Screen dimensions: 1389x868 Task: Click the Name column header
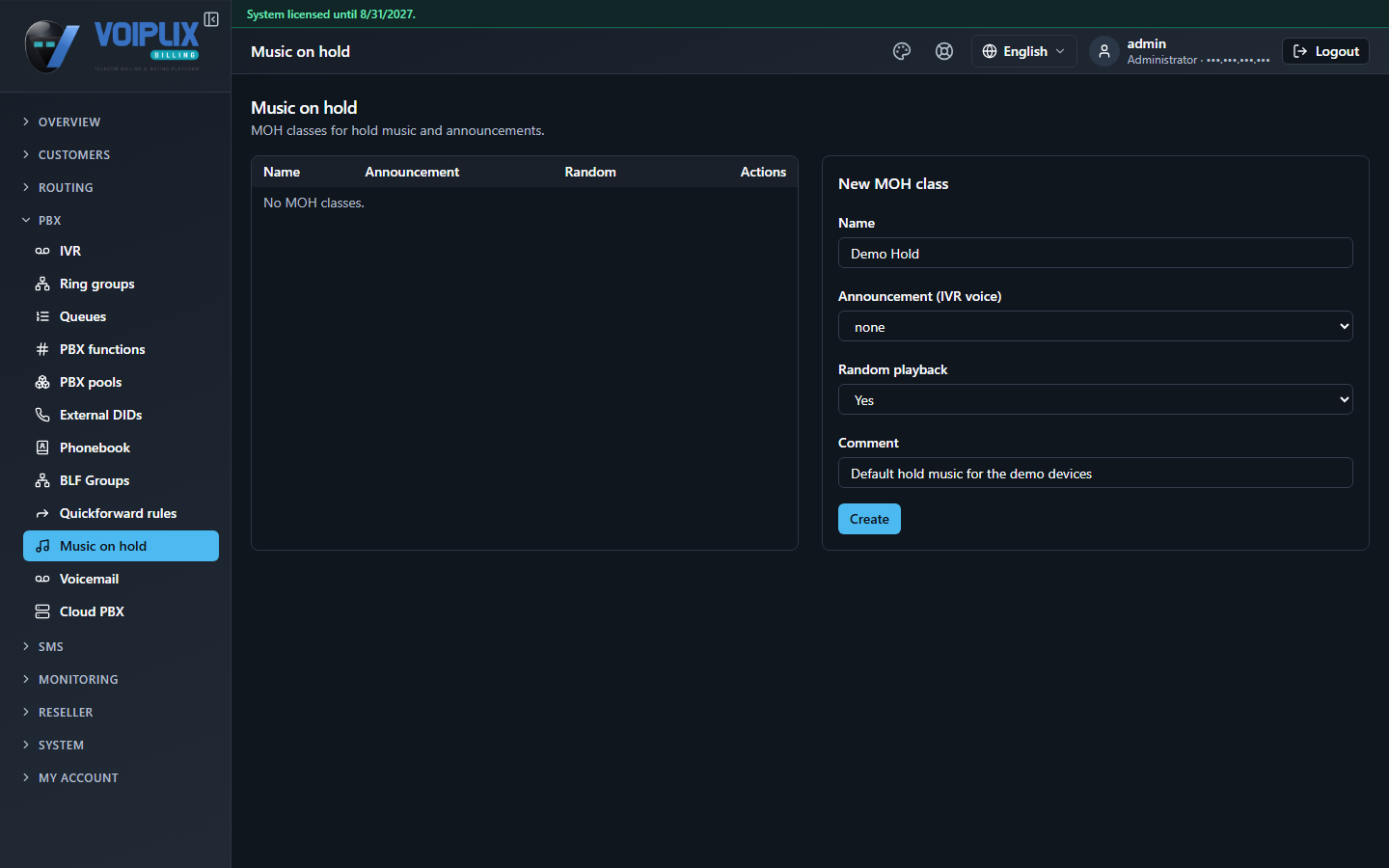pos(282,172)
